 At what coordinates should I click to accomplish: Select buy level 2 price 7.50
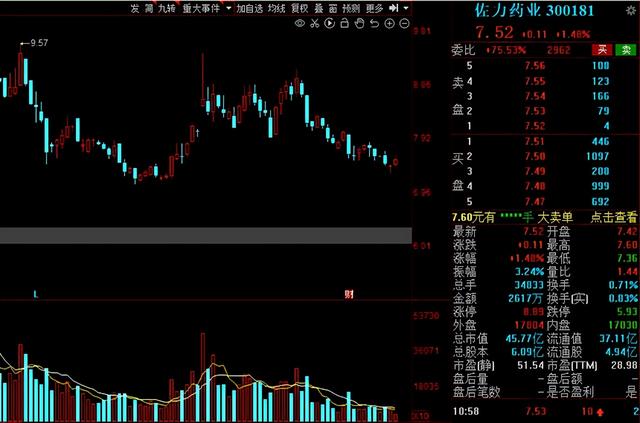click(535, 156)
